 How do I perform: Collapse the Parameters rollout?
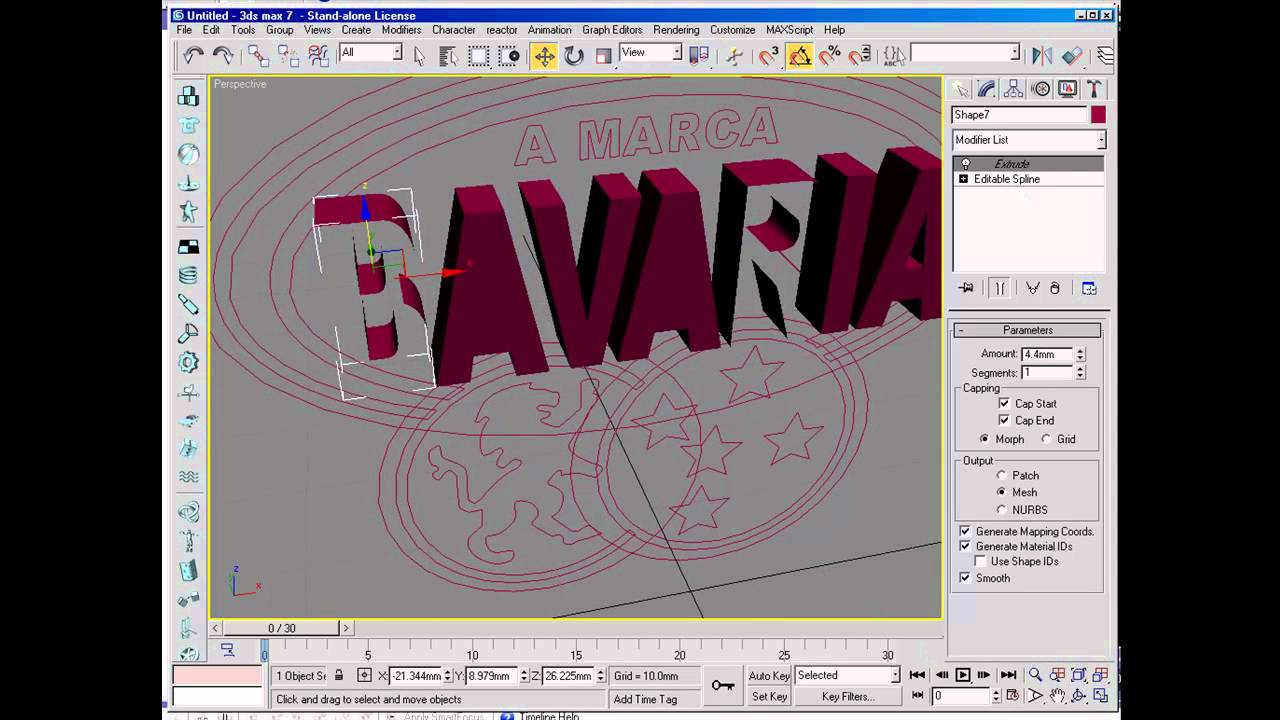[1028, 330]
